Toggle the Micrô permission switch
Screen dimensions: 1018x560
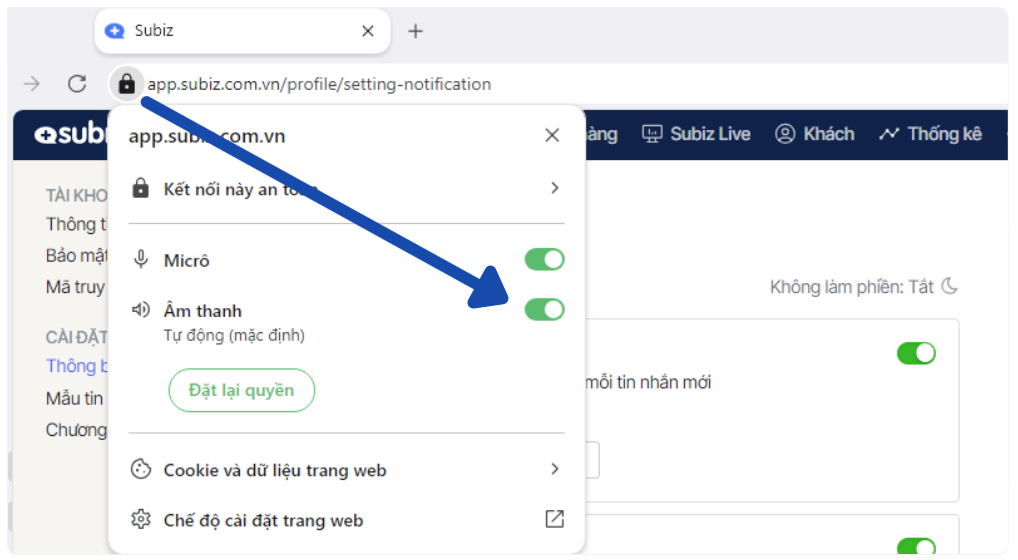[x=544, y=260]
